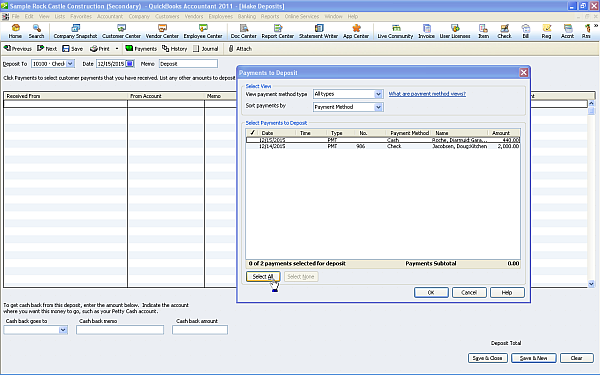Open the Reg register icon
The image size is (600, 375).
pyautogui.click(x=546, y=31)
